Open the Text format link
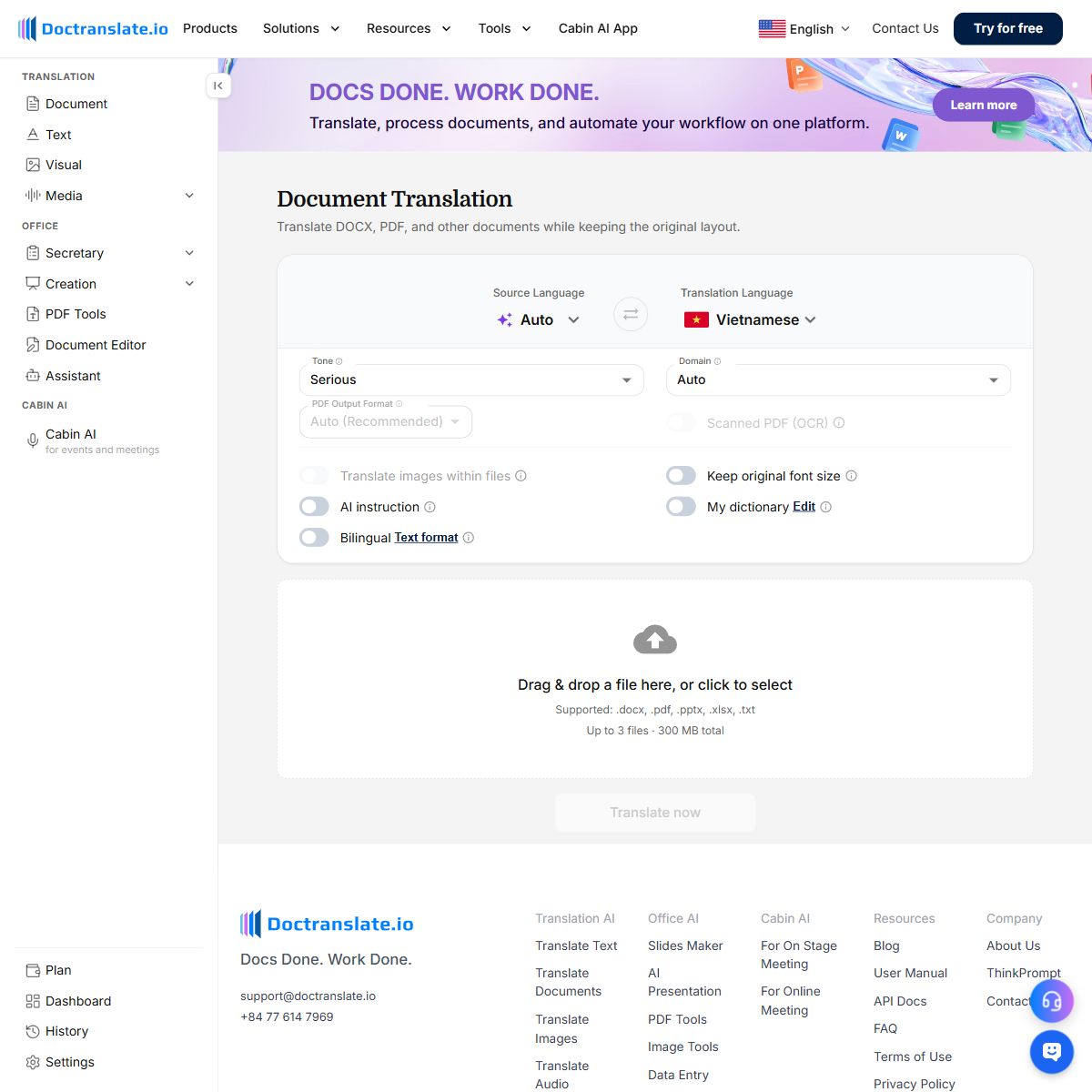1092x1092 pixels. (x=426, y=538)
